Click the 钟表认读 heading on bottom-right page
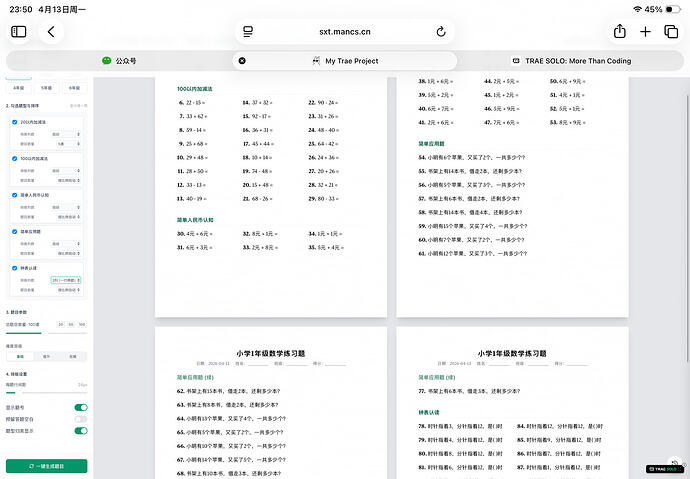690x479 pixels. [429, 413]
